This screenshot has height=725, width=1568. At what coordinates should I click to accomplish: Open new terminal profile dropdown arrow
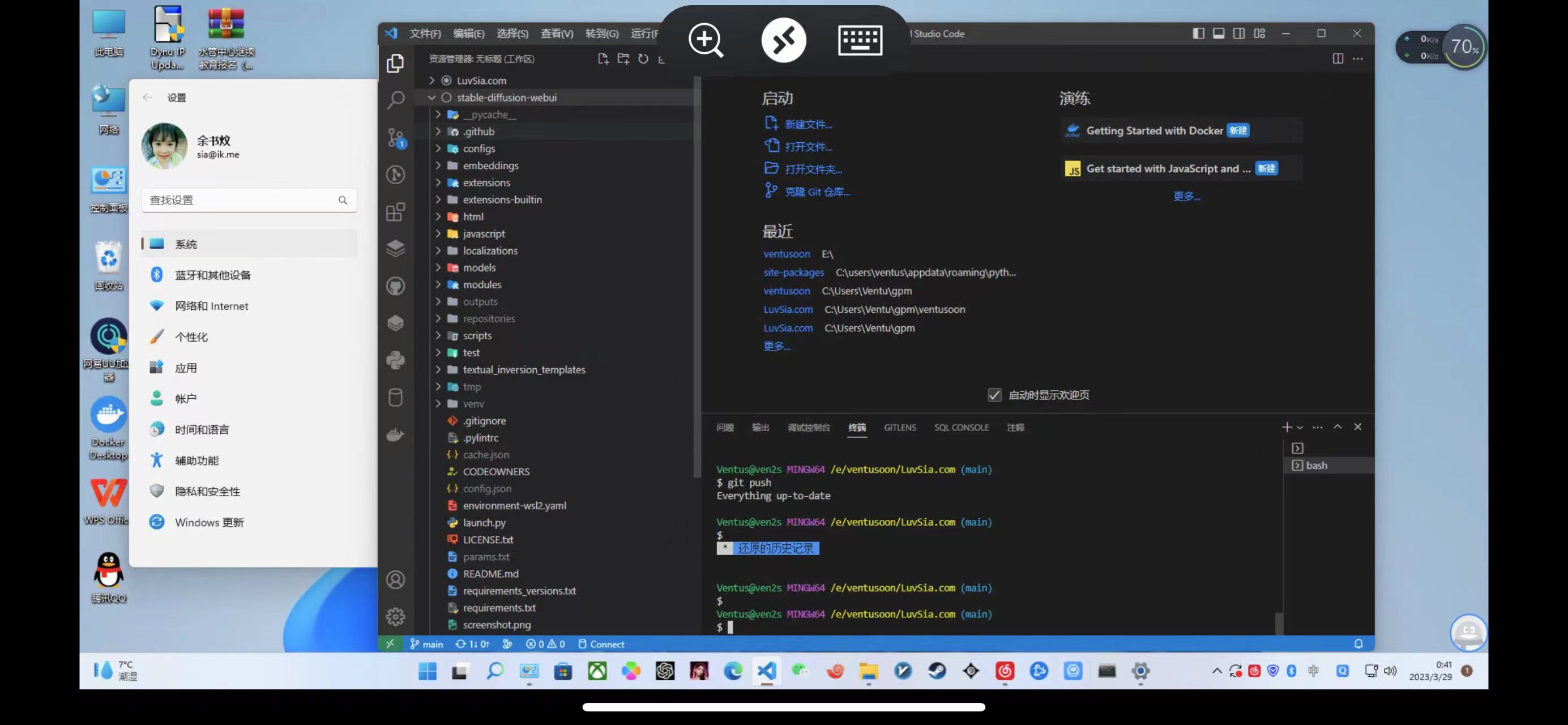pos(1300,427)
